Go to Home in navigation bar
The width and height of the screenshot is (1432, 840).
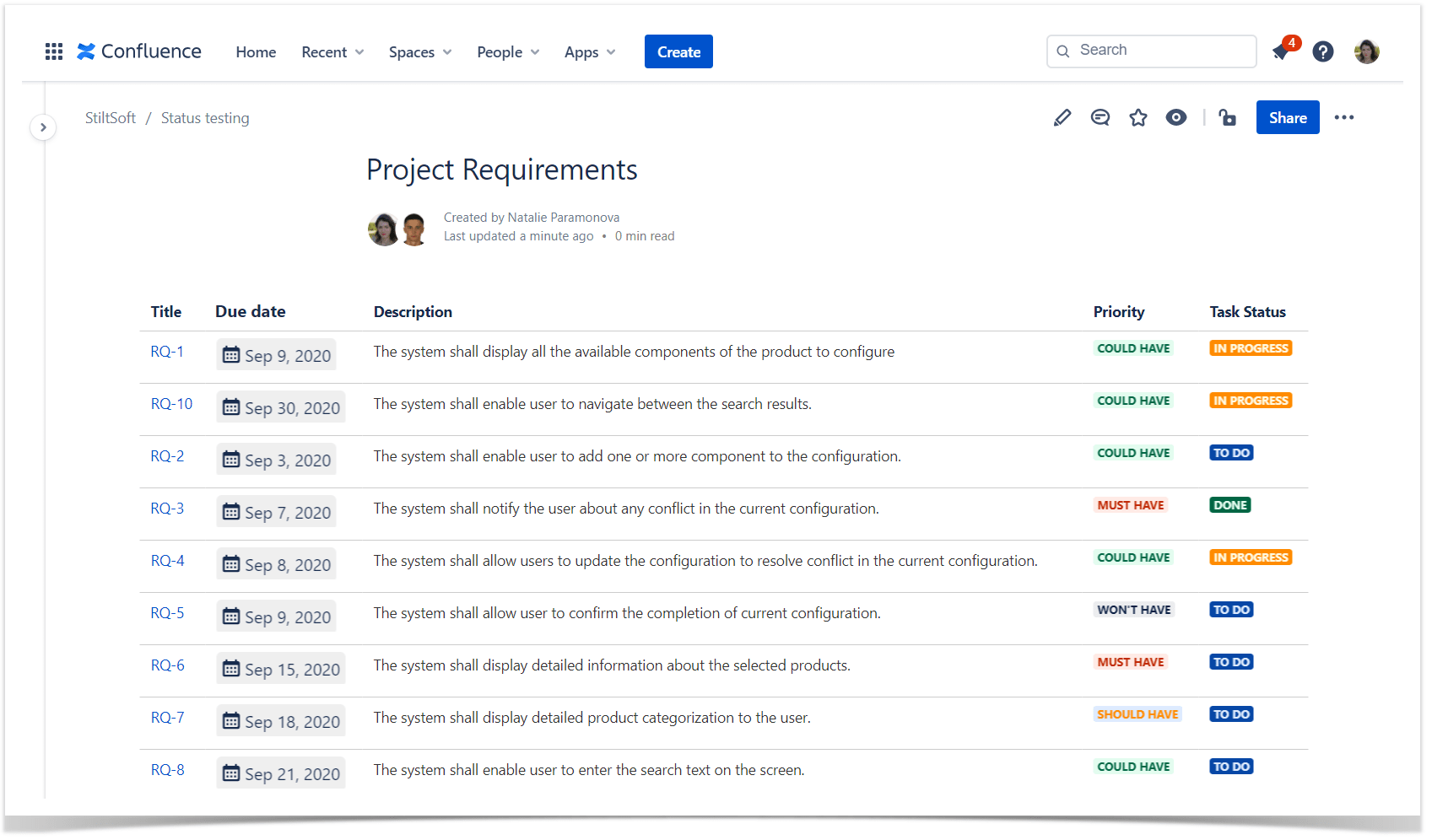coord(256,52)
